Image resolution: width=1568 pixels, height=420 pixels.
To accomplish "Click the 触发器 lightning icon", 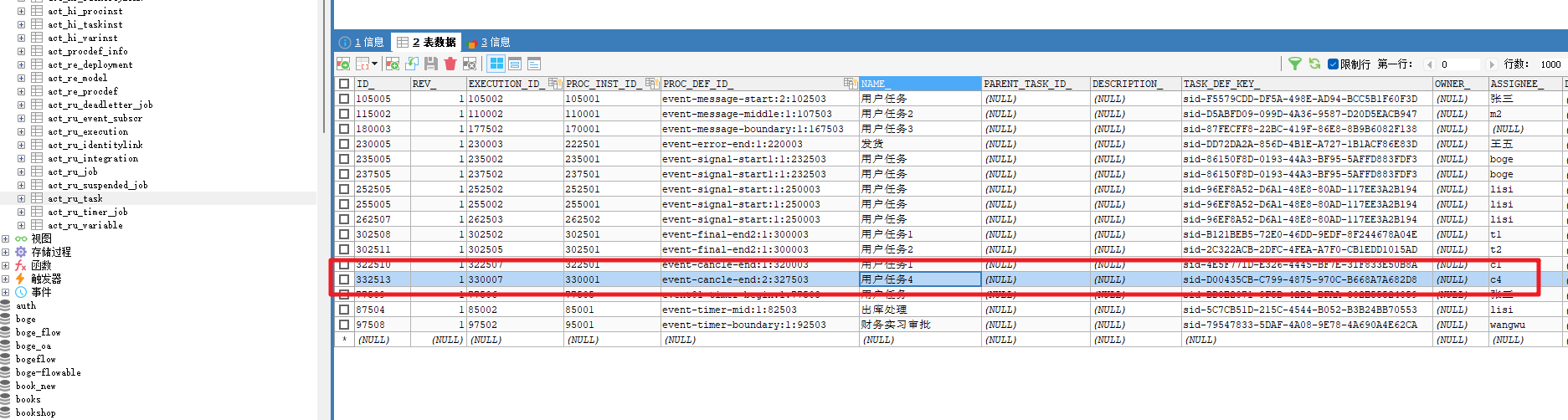I will pyautogui.click(x=21, y=279).
